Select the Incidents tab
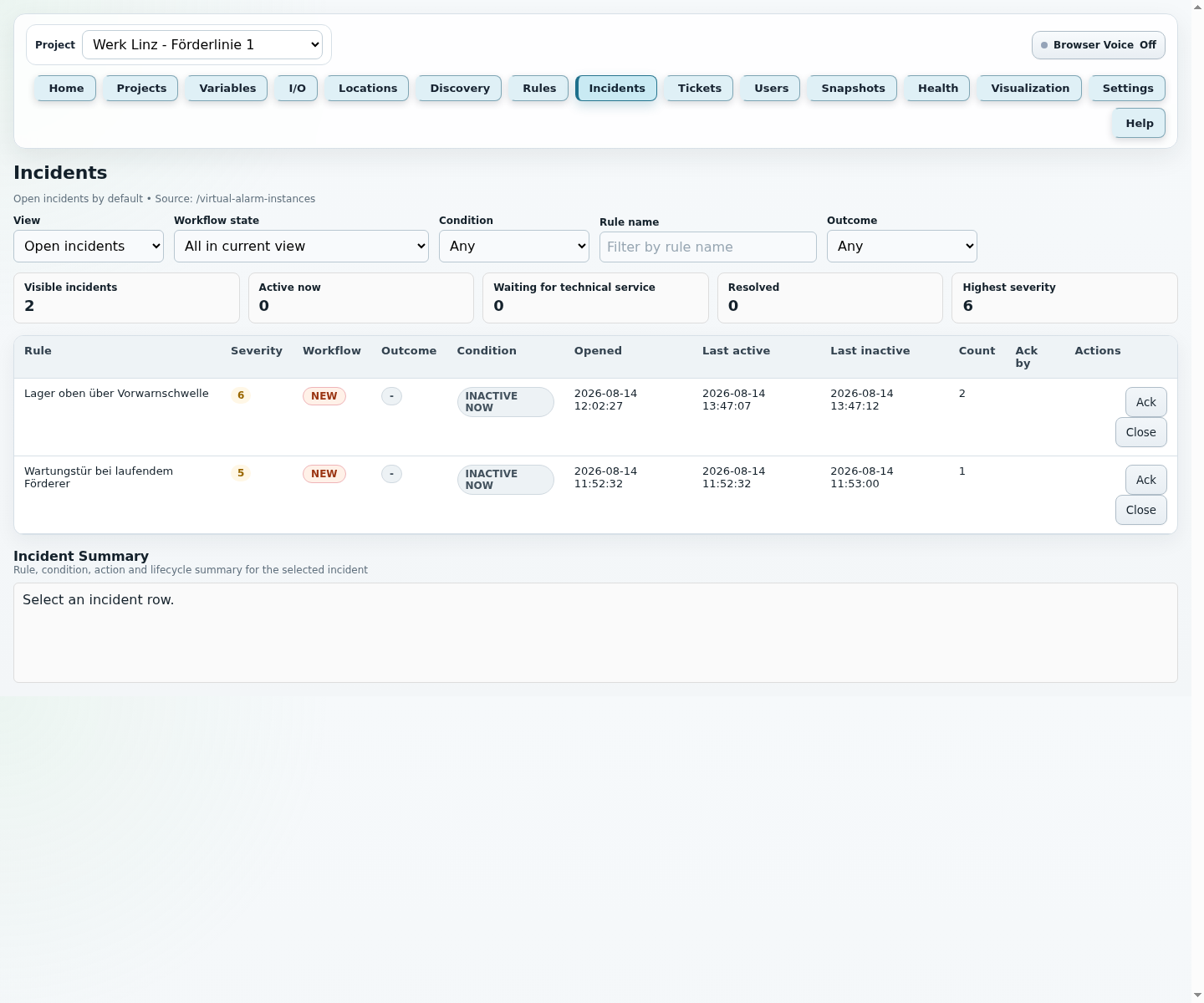This screenshot has height=1003, width=1204. pyautogui.click(x=616, y=88)
